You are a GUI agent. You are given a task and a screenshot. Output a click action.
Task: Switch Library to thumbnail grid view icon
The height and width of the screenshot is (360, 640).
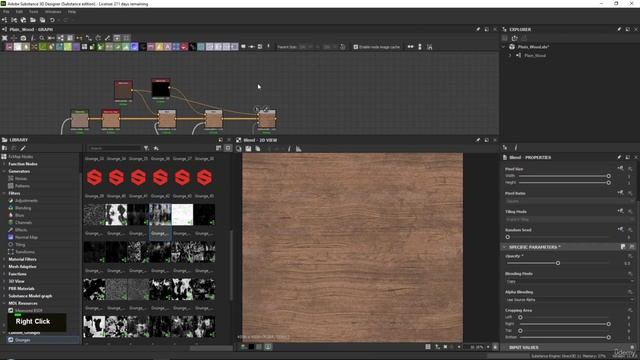coord(228,148)
